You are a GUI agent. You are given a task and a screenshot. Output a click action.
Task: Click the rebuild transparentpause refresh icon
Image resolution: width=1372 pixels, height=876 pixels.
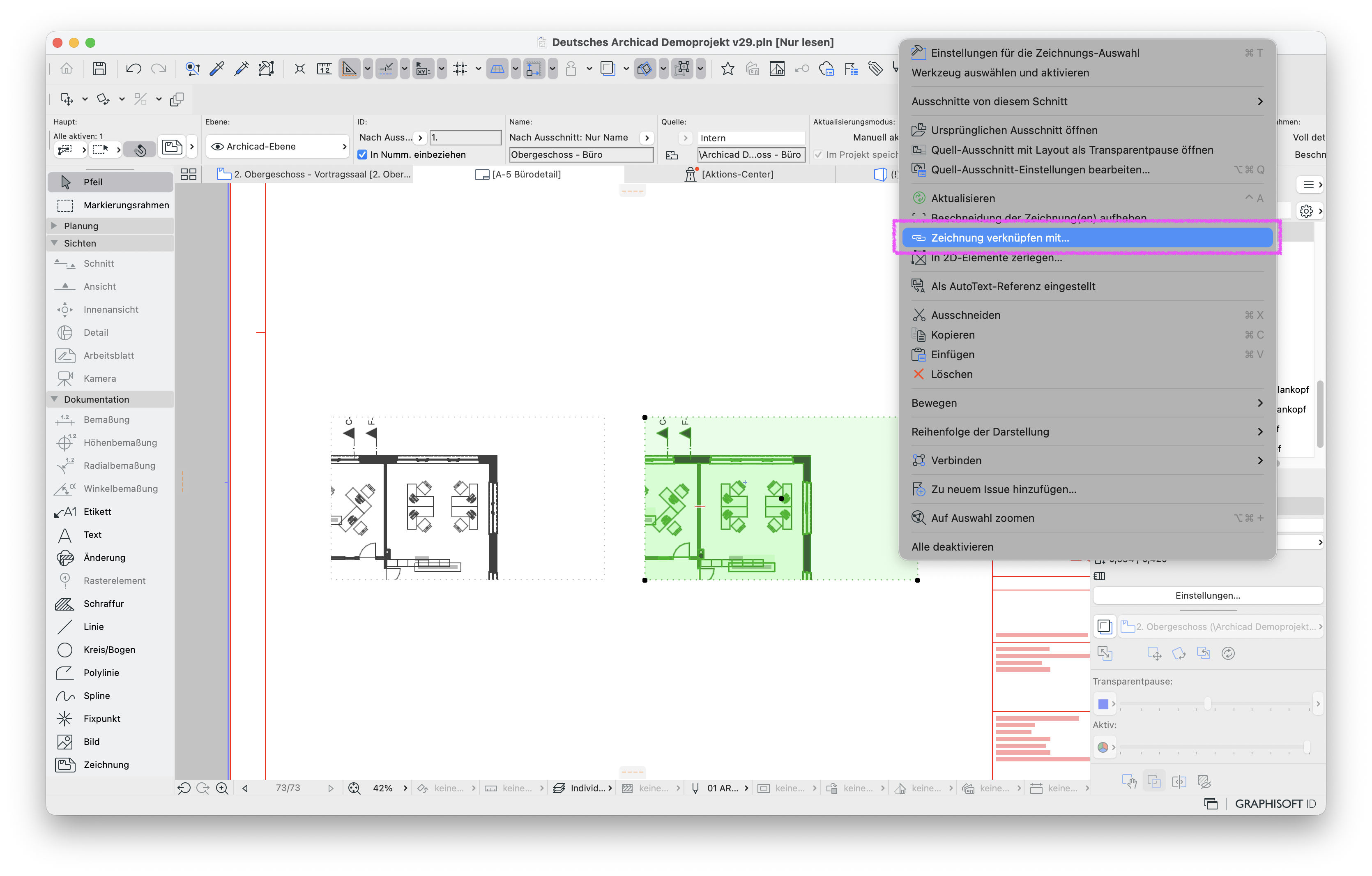1228,653
